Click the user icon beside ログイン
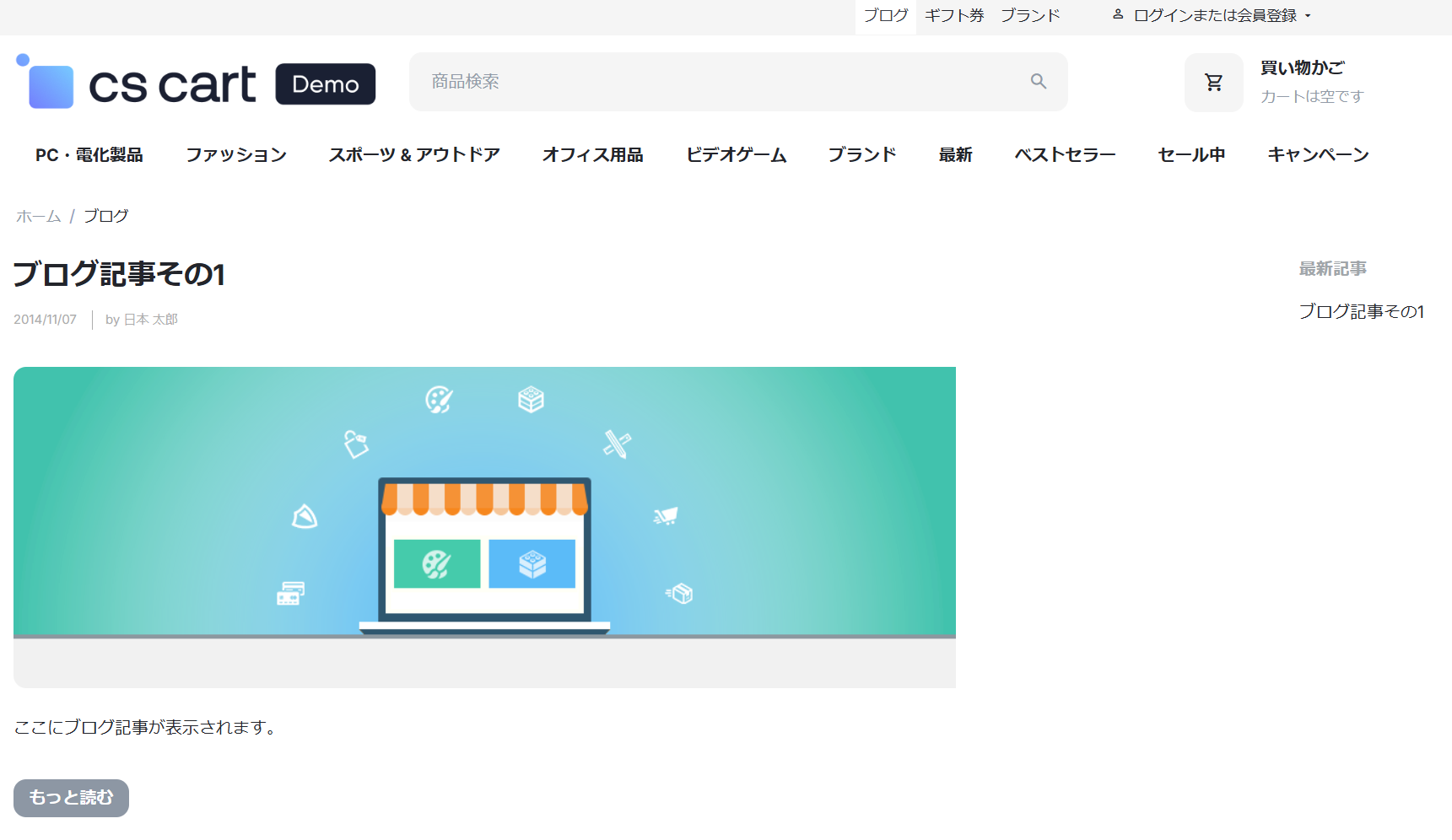 1118,15
